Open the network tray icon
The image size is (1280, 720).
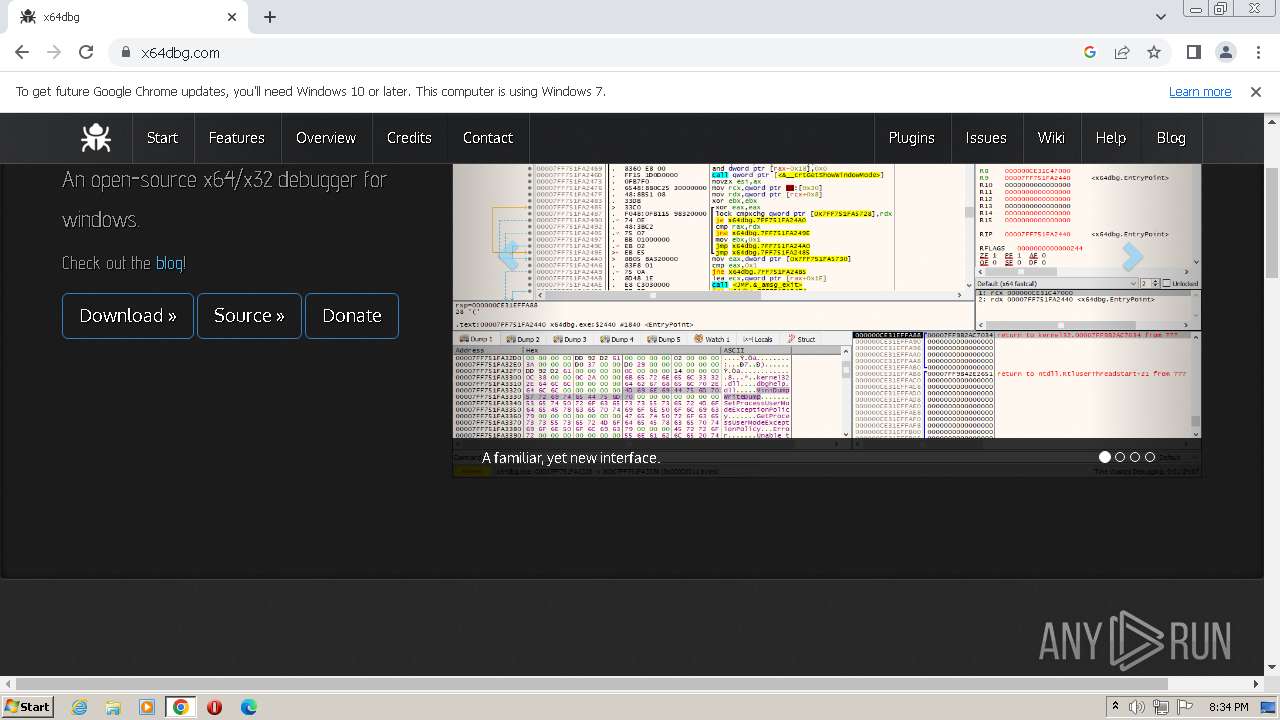[x=1161, y=707]
